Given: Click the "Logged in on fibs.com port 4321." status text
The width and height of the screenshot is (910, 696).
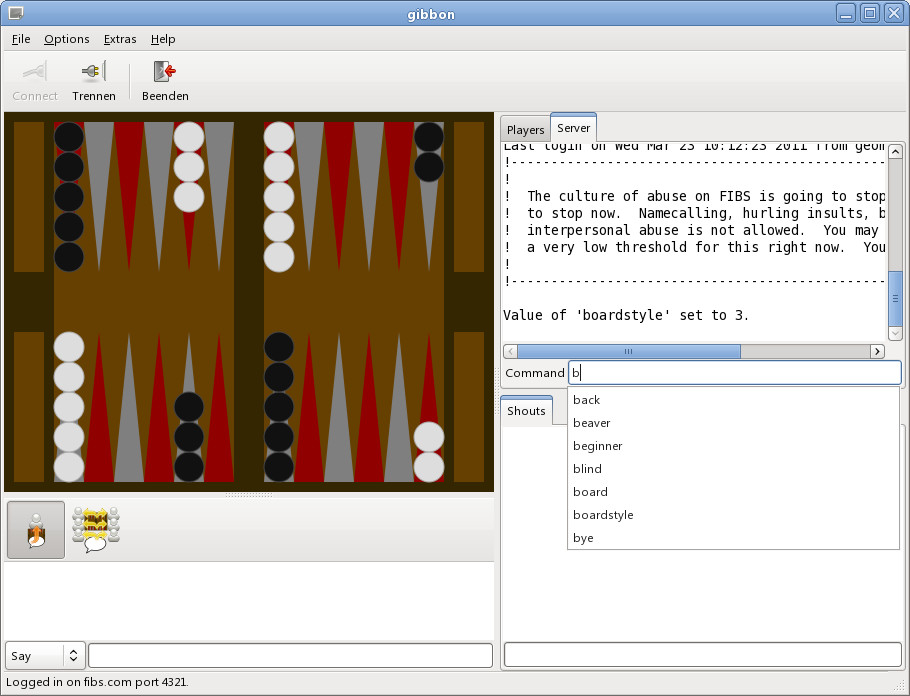Looking at the screenshot, I should tap(97, 682).
